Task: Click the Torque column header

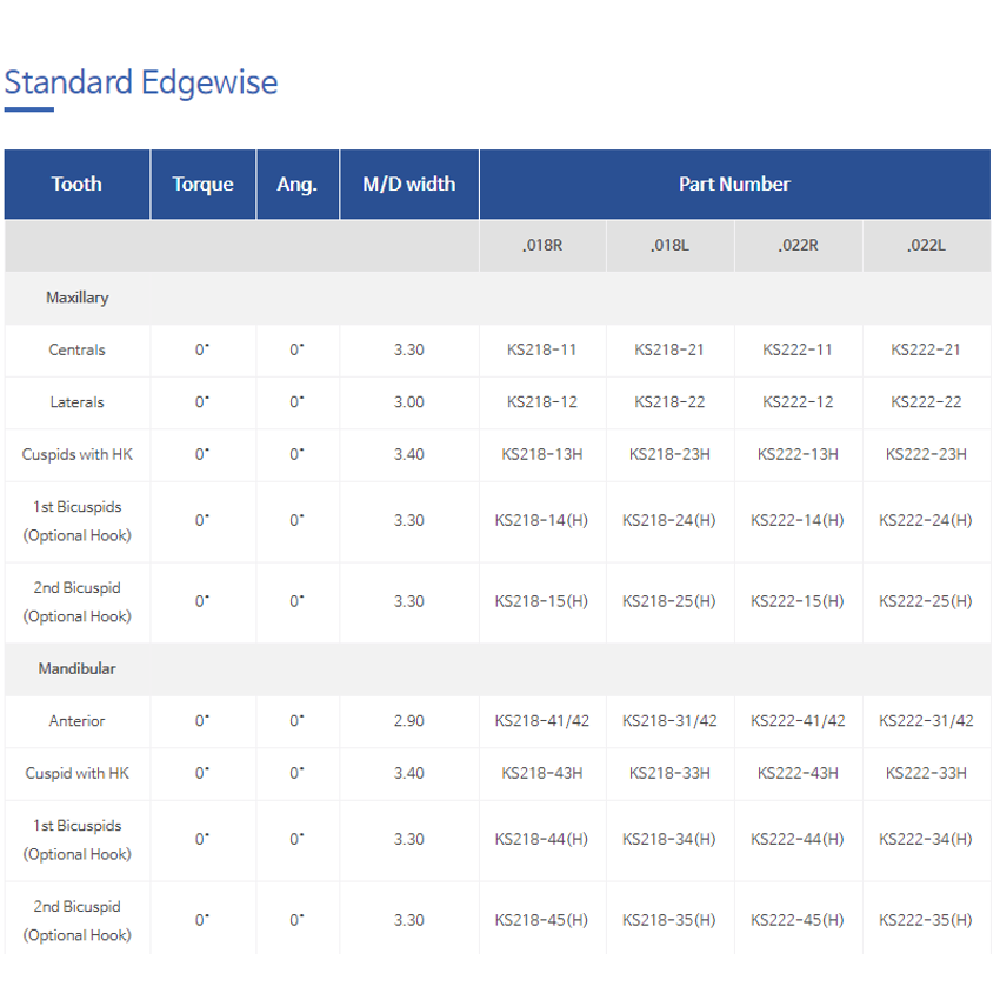Action: [203, 184]
